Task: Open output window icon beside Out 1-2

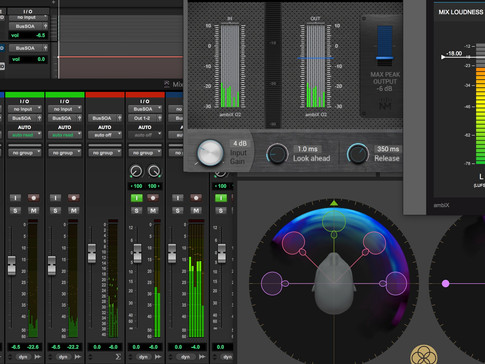Action: [x=160, y=118]
